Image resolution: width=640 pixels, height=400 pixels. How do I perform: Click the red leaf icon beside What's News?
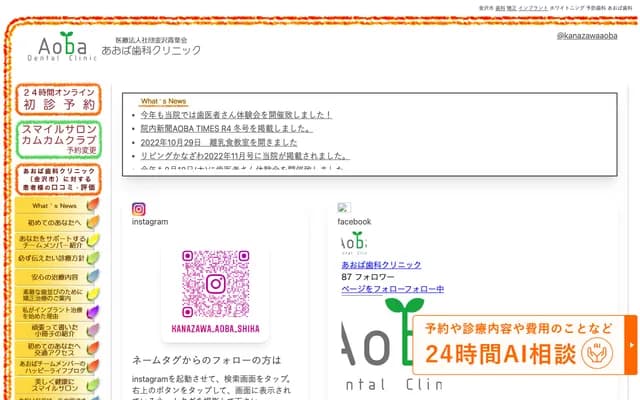pyautogui.click(x=93, y=204)
